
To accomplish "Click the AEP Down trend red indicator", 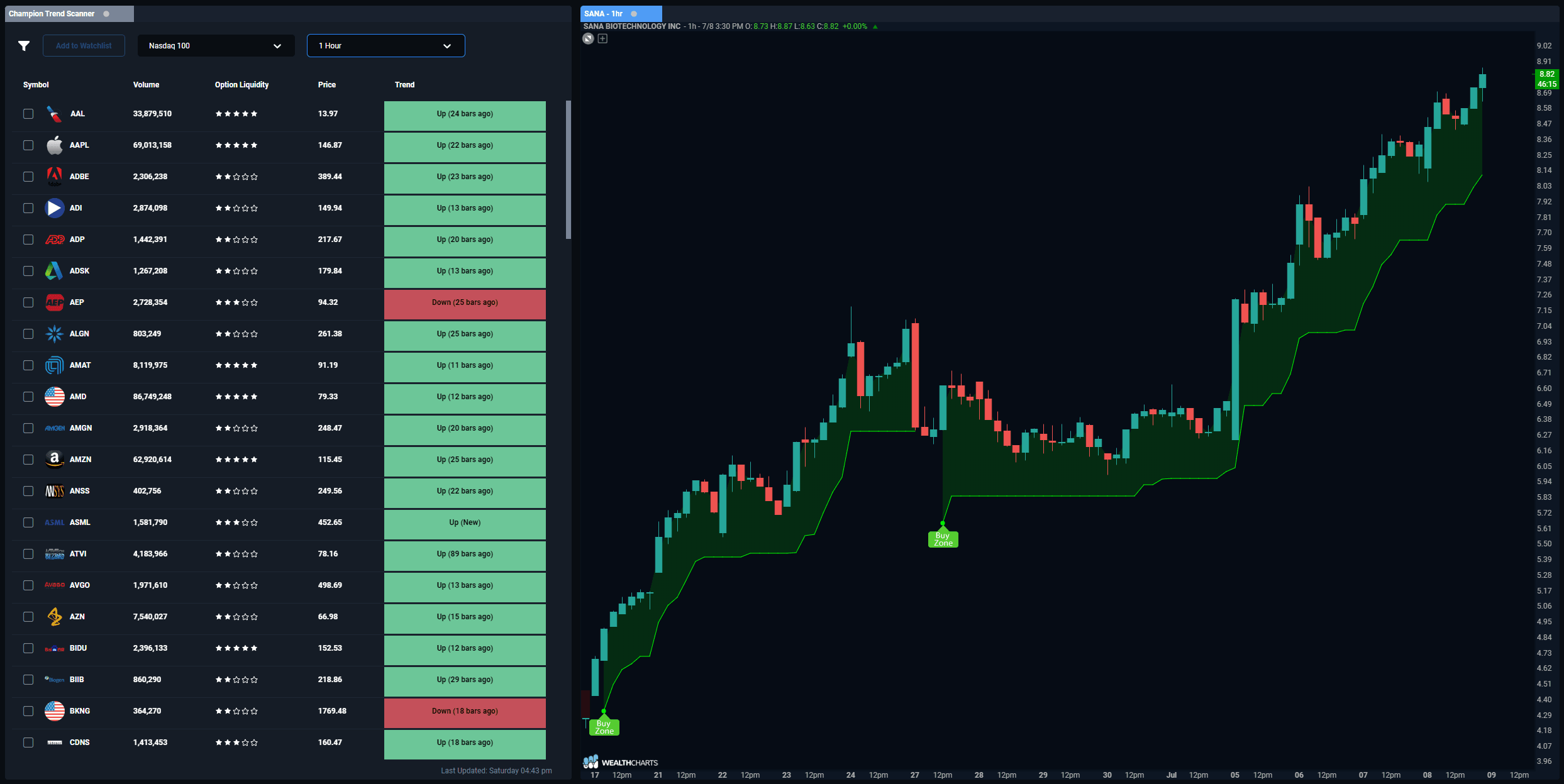I will (464, 302).
